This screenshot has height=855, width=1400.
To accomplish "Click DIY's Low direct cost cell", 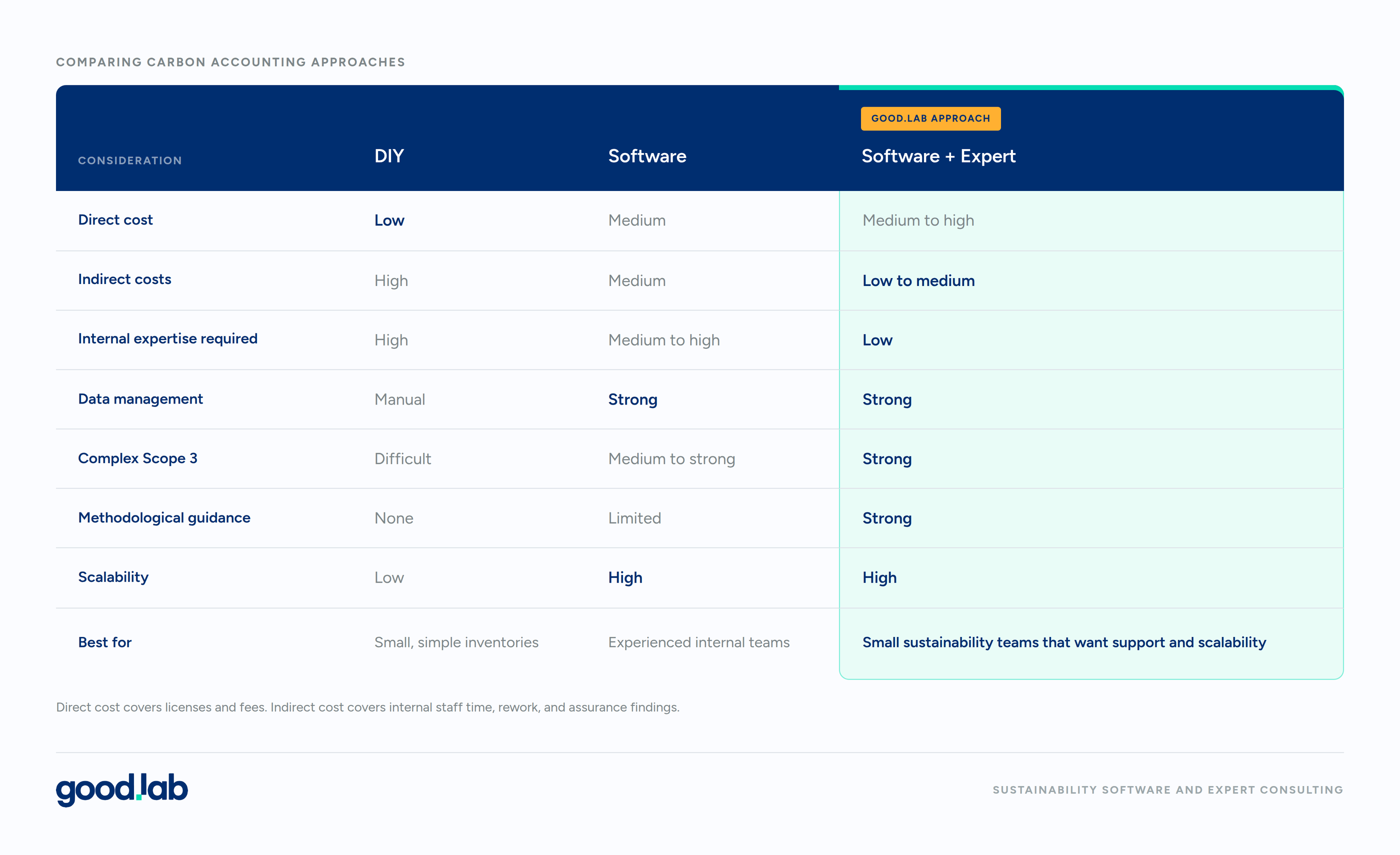I will [x=389, y=220].
